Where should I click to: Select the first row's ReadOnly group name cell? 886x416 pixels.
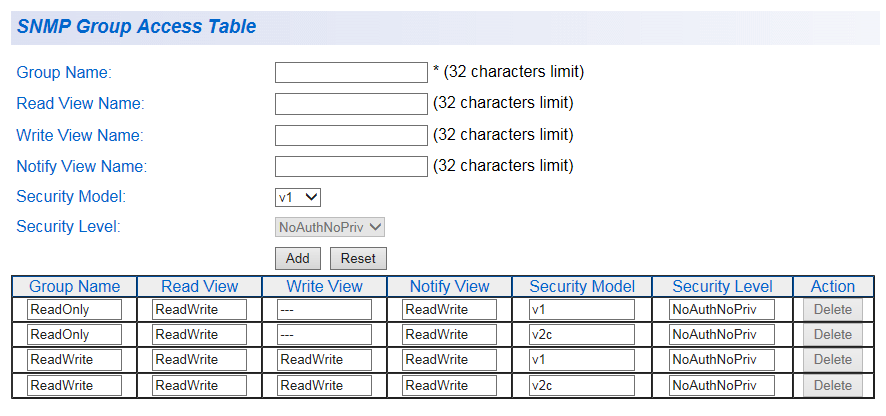point(75,310)
